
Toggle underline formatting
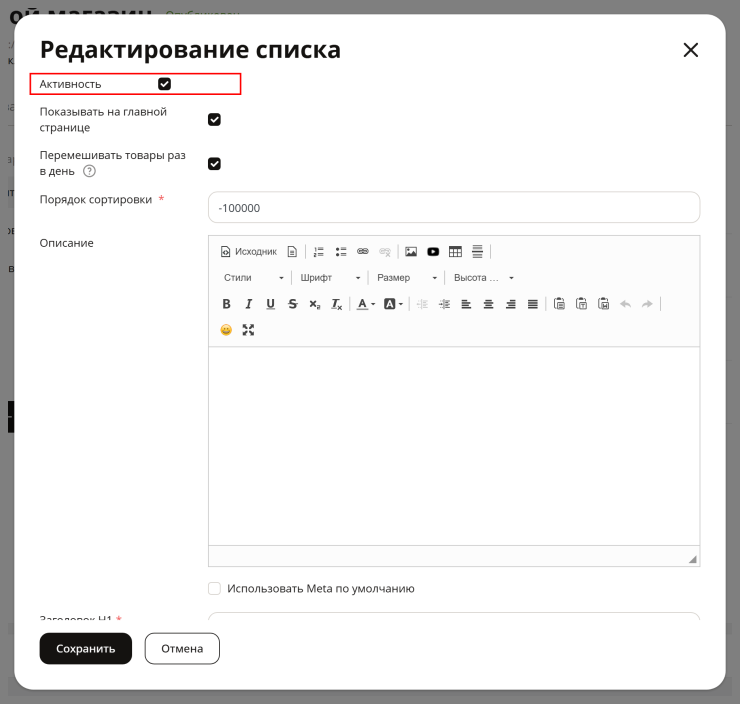coord(270,304)
